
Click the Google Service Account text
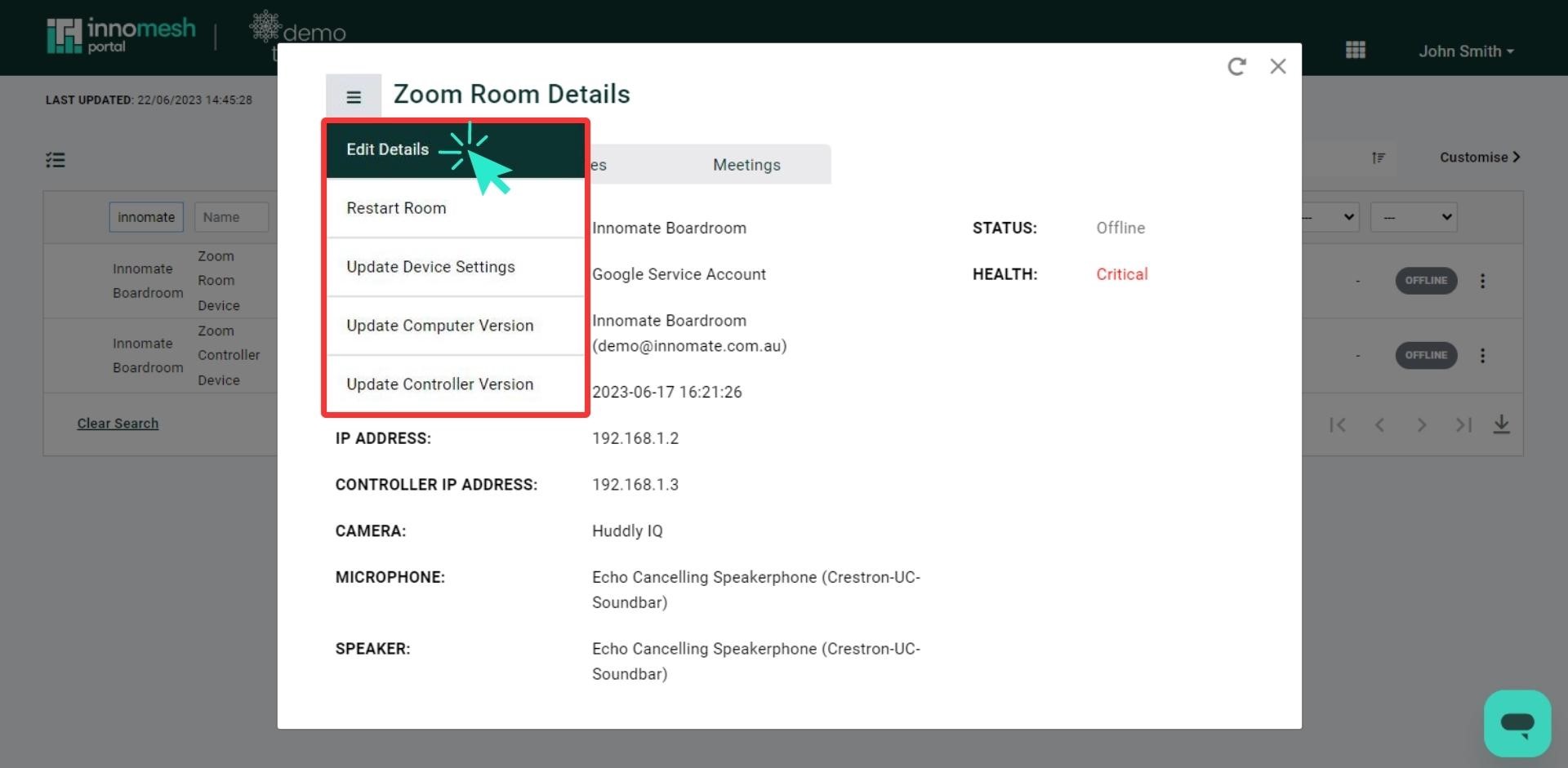679,274
